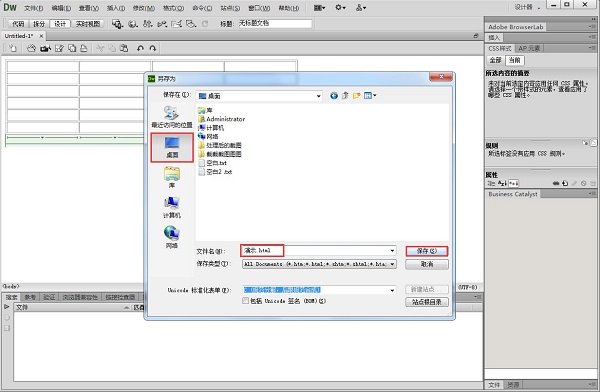Expand the 保存在 location dropdown
This screenshot has width=600, height=392.
318,96
